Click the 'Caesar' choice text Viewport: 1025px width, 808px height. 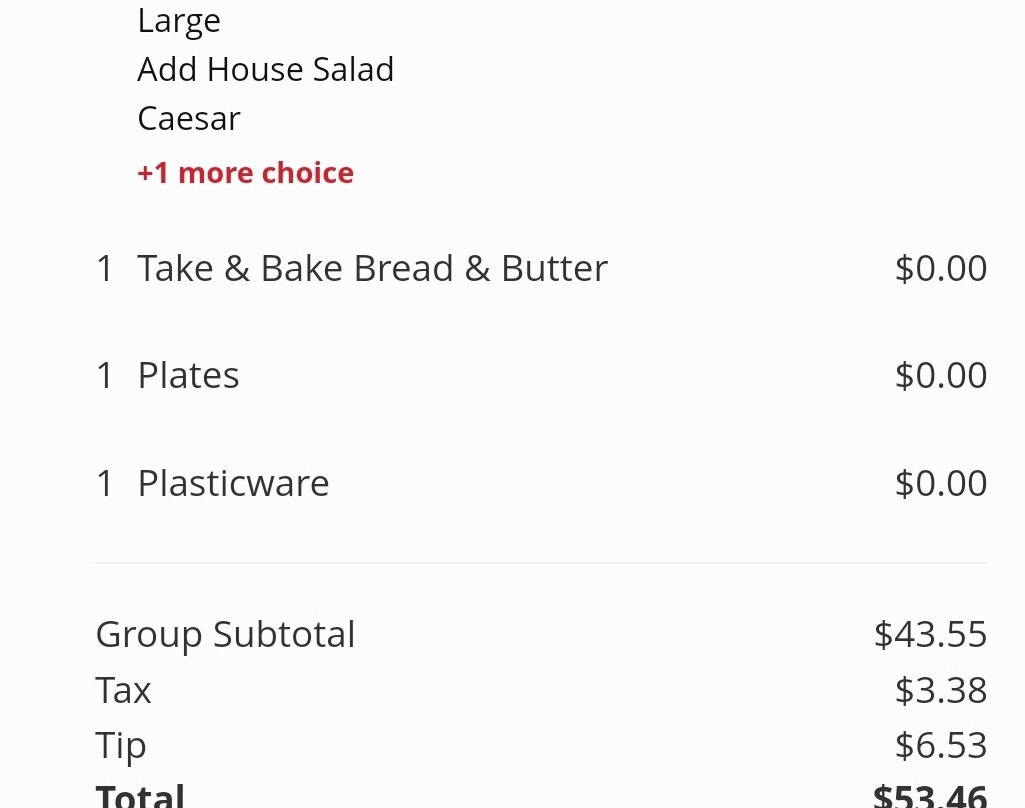click(x=189, y=119)
